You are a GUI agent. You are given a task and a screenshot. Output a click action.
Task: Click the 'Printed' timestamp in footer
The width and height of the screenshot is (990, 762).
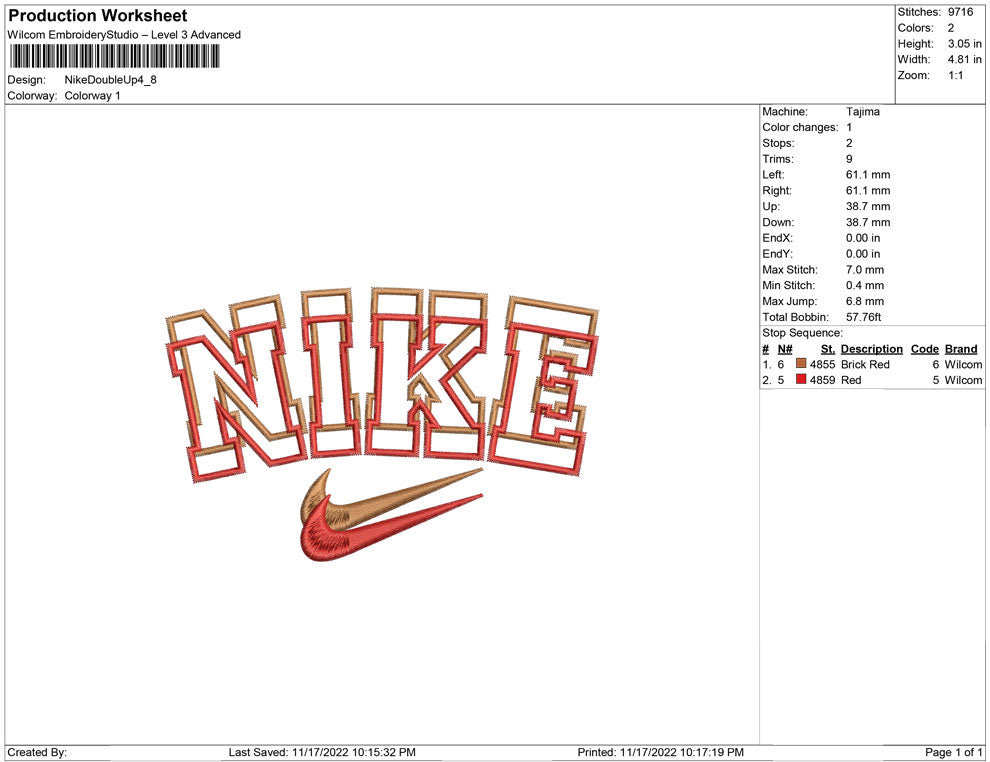[x=660, y=752]
